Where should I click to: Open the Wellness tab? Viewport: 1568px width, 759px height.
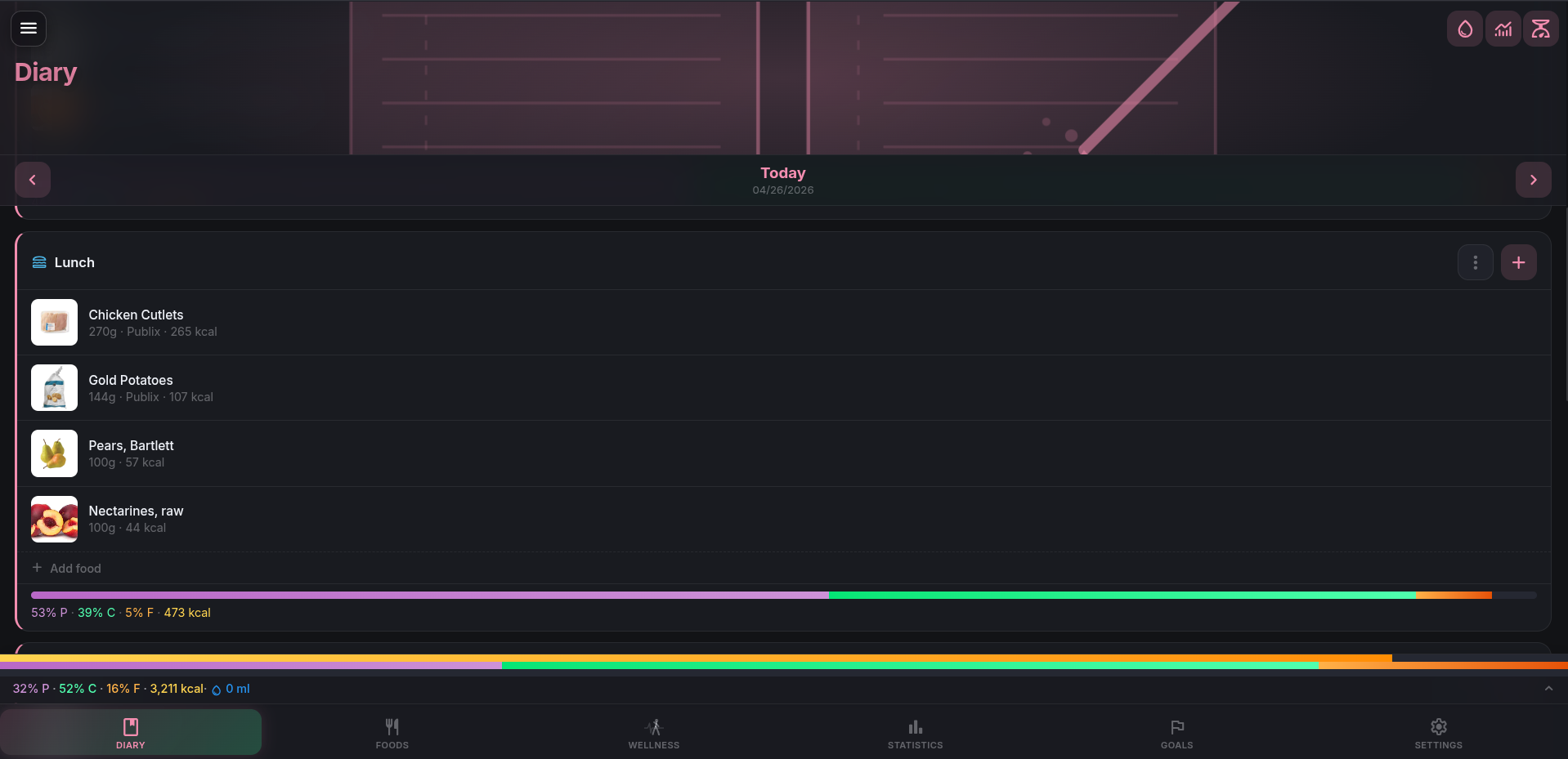pyautogui.click(x=653, y=733)
